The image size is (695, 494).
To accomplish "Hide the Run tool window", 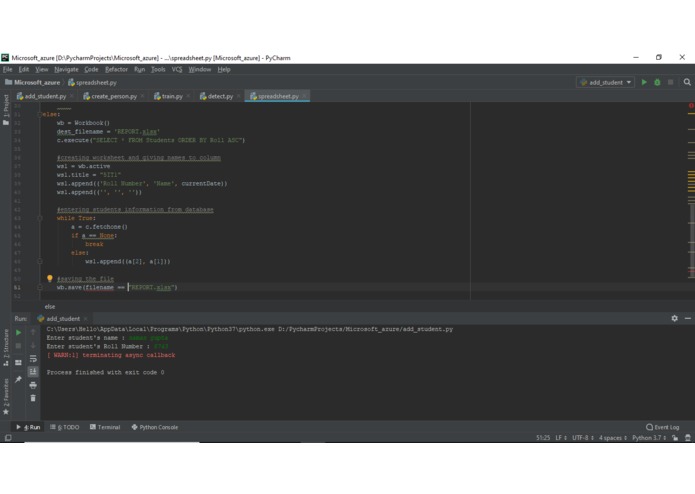I will pyautogui.click(x=687, y=318).
